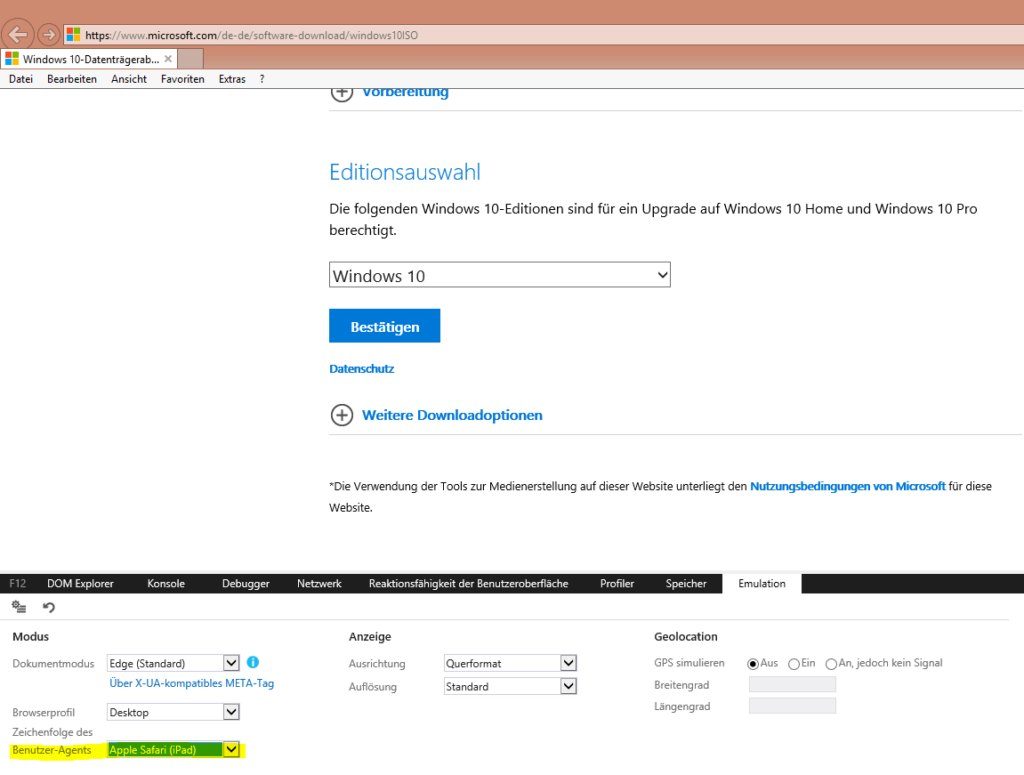Open the Benutzer-Agents Apple Safari dropdown

click(231, 749)
